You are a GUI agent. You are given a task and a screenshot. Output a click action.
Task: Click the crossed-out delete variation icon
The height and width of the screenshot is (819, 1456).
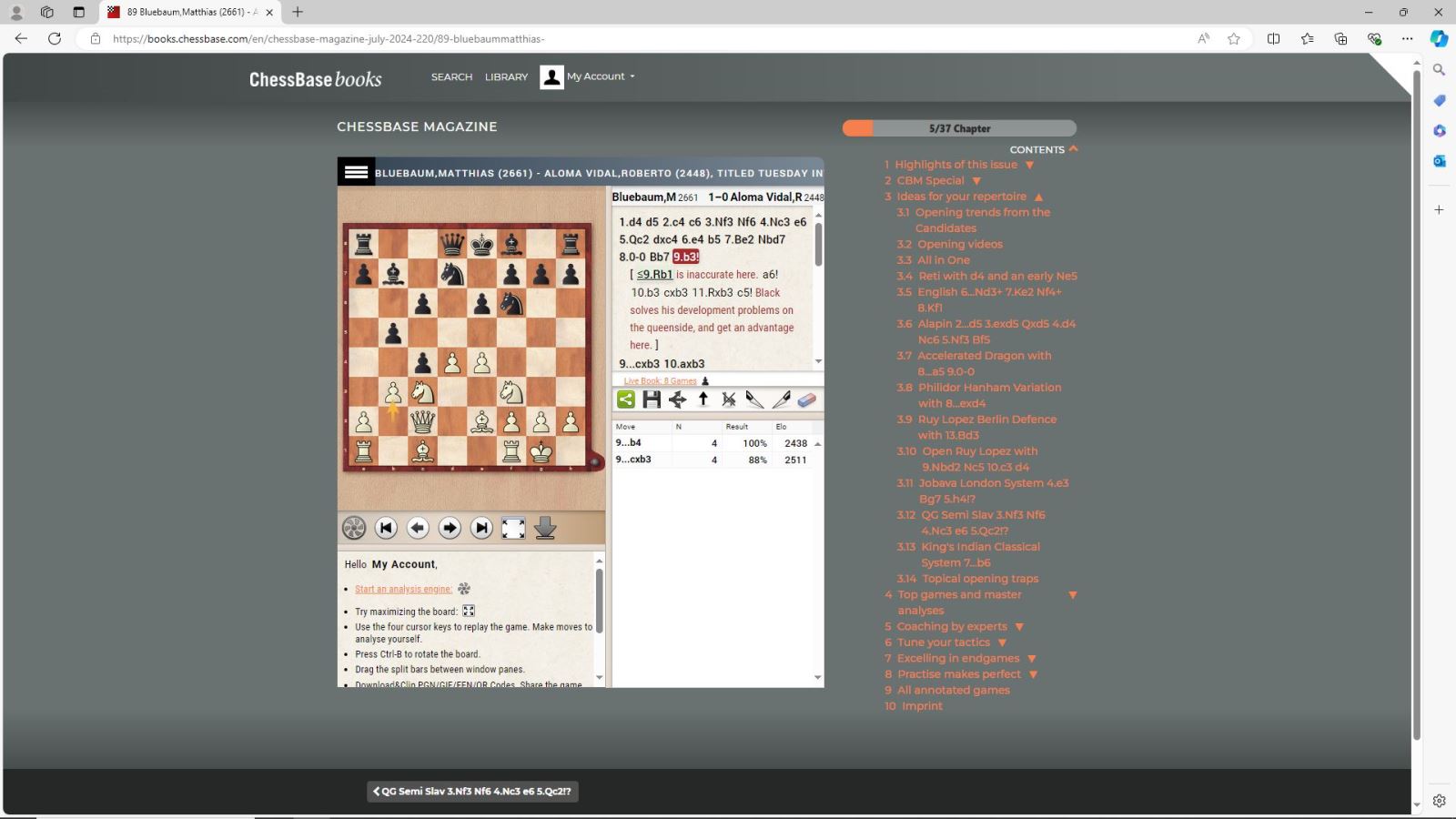(x=729, y=399)
